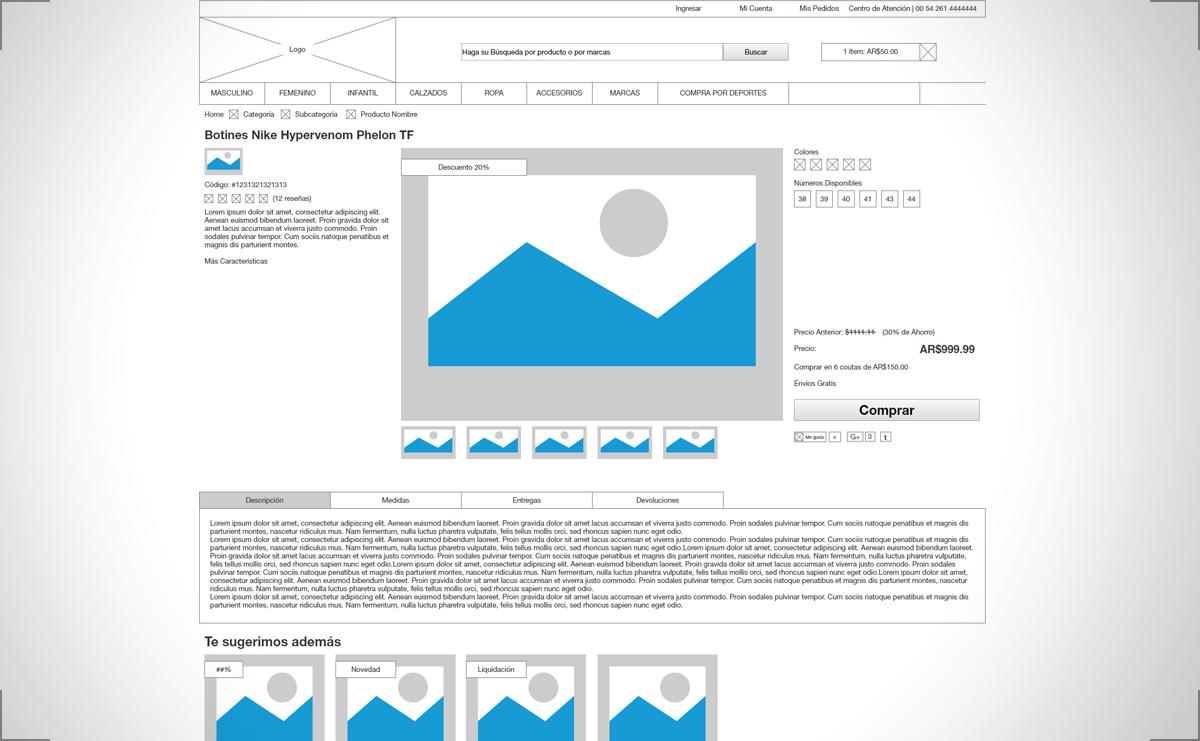Screen dimensions: 1200x741
Task: Click the placeholder icon before Categoría breadcrumb
Action: point(234,114)
